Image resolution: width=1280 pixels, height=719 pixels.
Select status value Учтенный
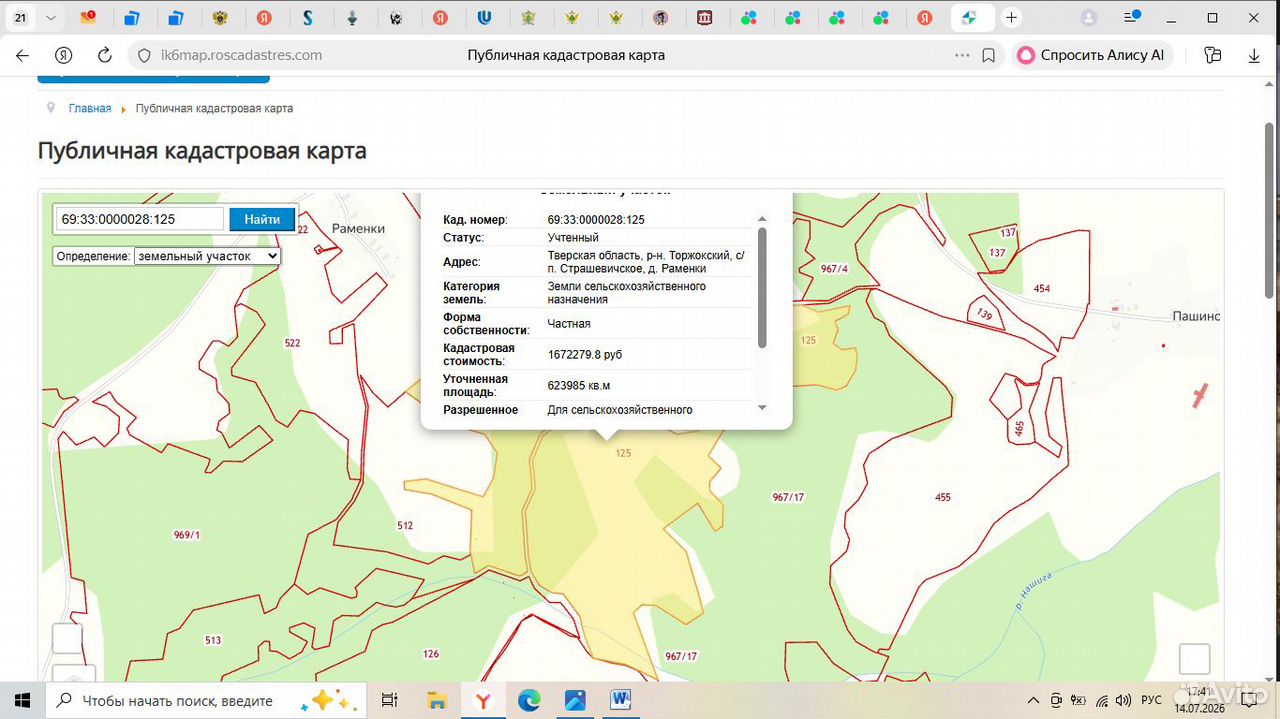pyautogui.click(x=573, y=238)
